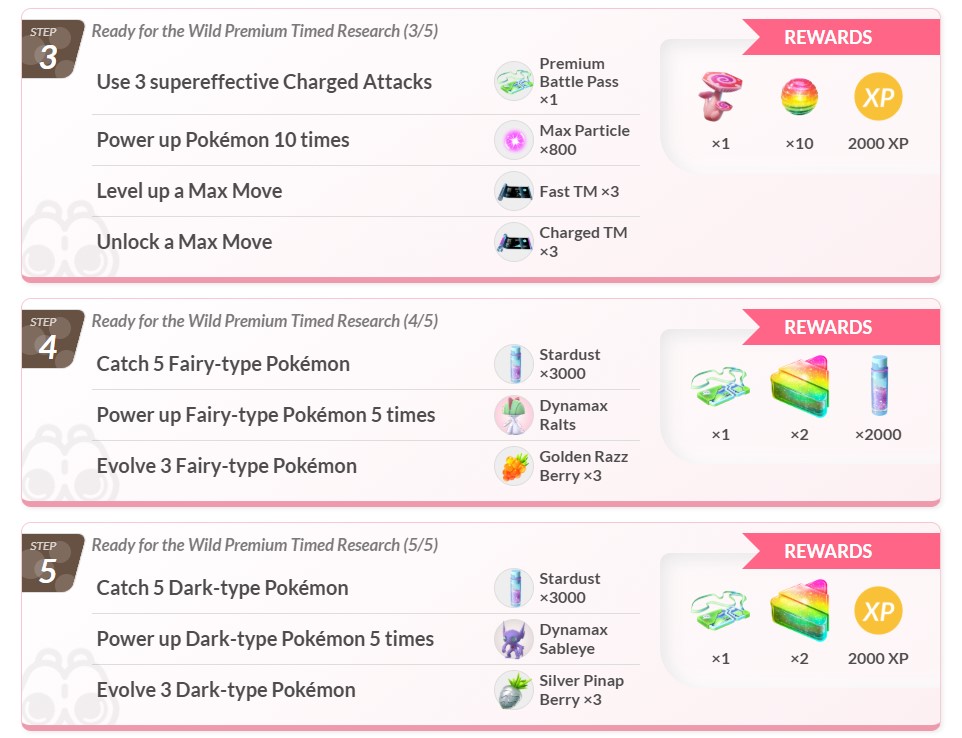Select the Fast TM icon

click(x=514, y=191)
